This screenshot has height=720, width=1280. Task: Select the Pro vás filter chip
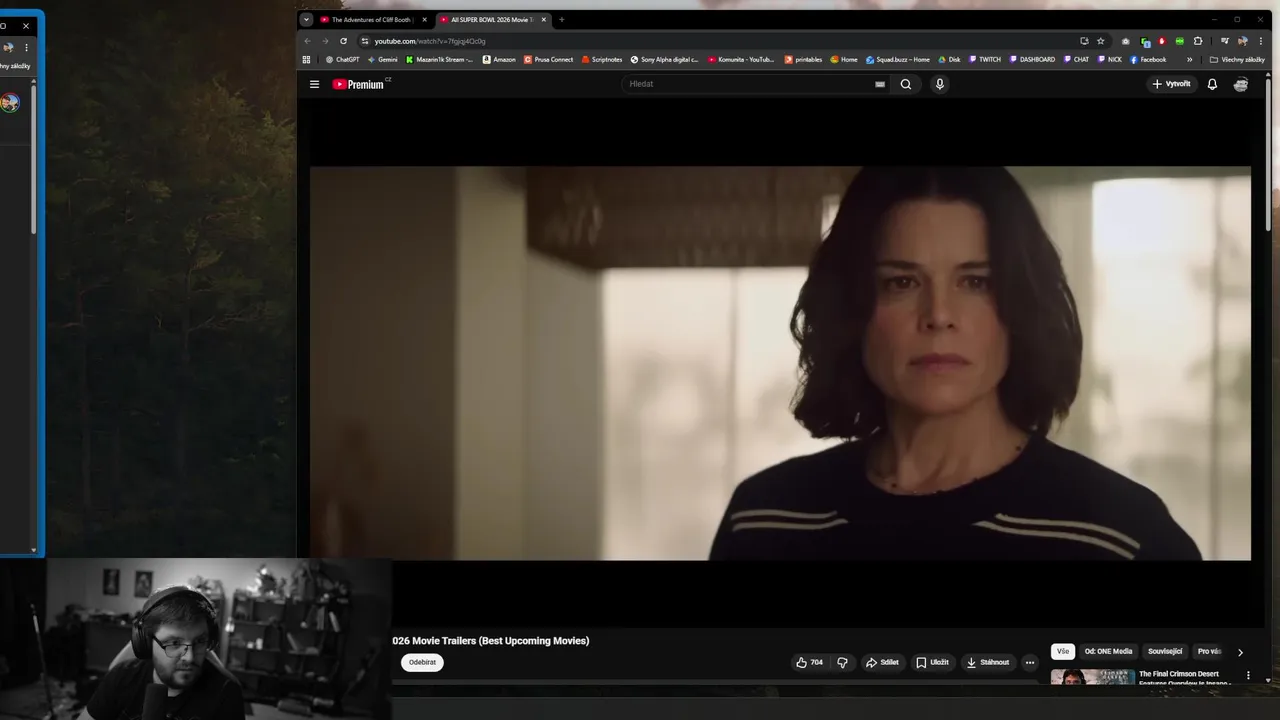[x=1209, y=651]
